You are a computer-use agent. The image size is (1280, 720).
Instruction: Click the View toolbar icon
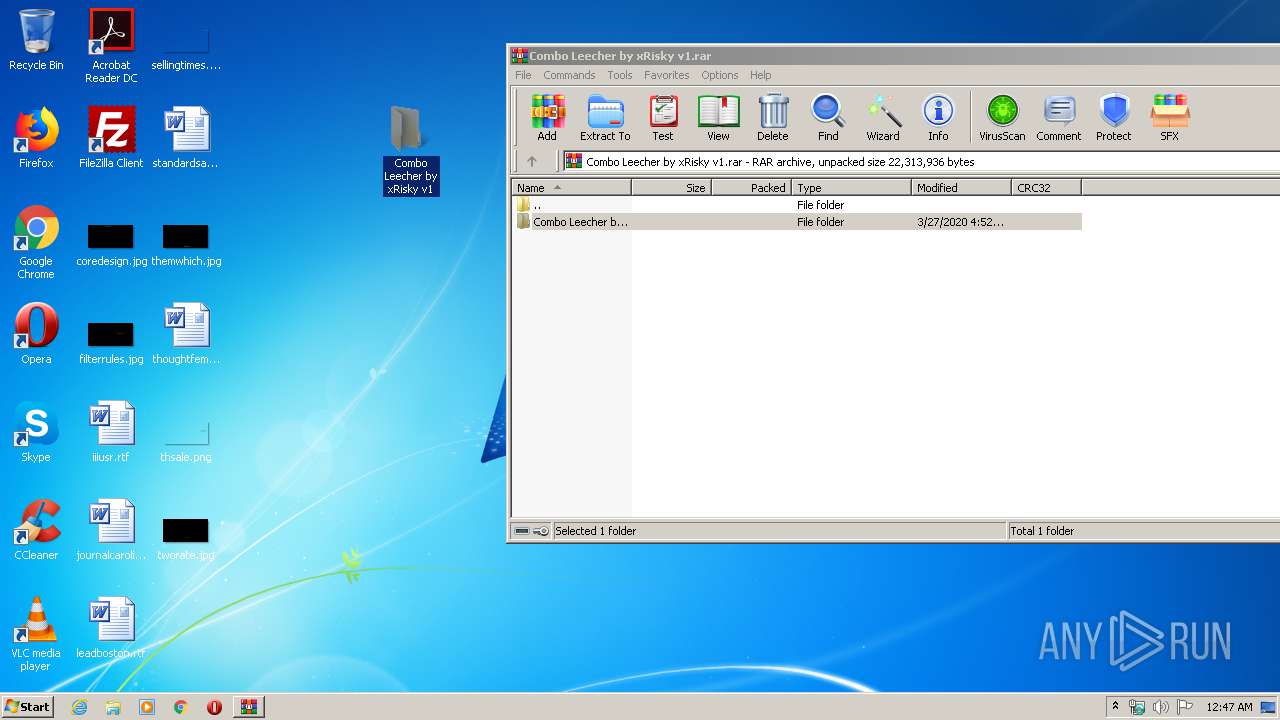click(718, 117)
